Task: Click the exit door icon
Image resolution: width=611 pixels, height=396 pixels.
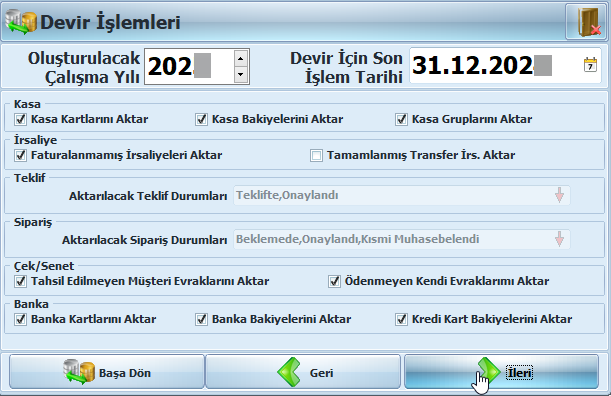Action: pyautogui.click(x=587, y=22)
